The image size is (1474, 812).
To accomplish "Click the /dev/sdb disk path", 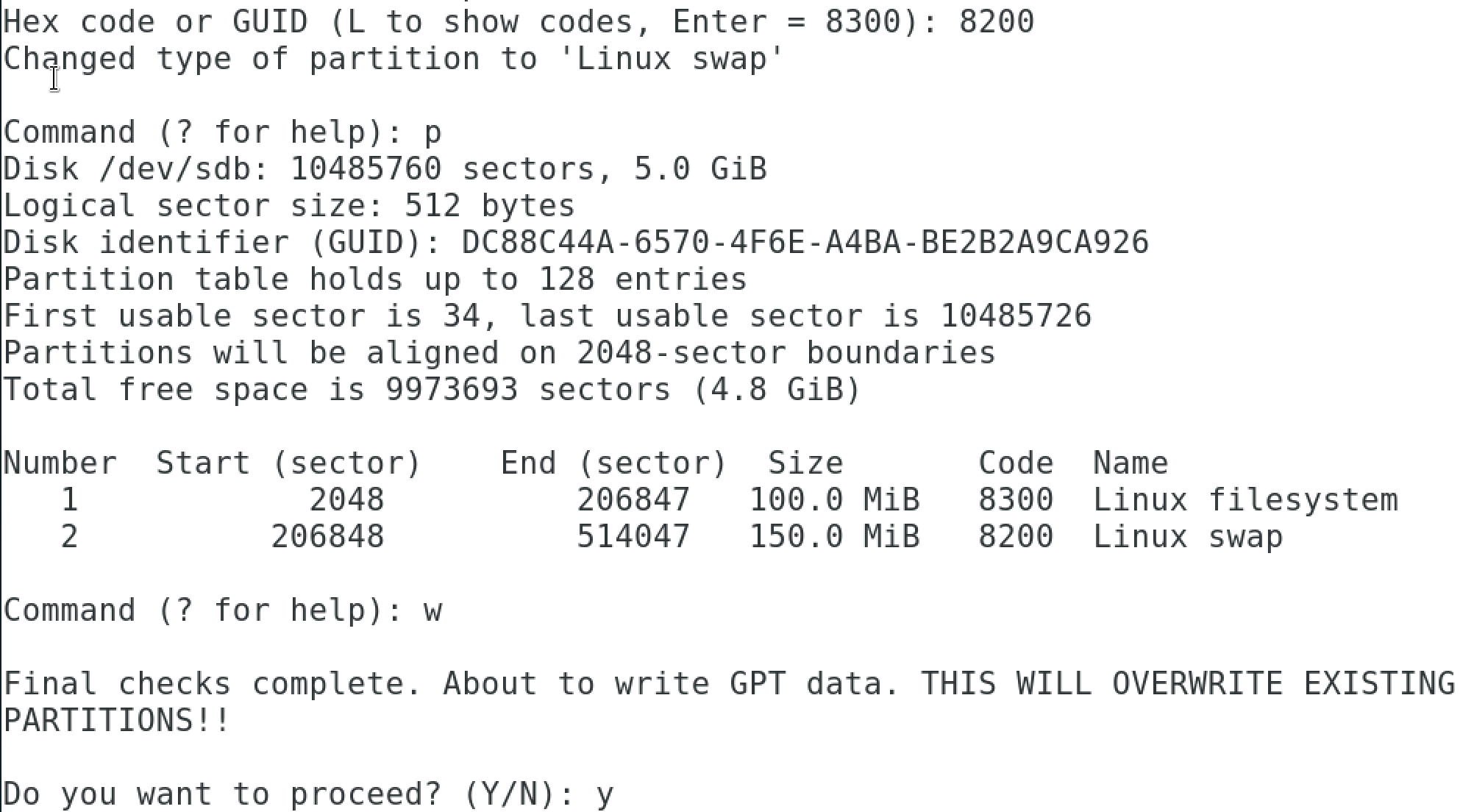I will [x=184, y=169].
